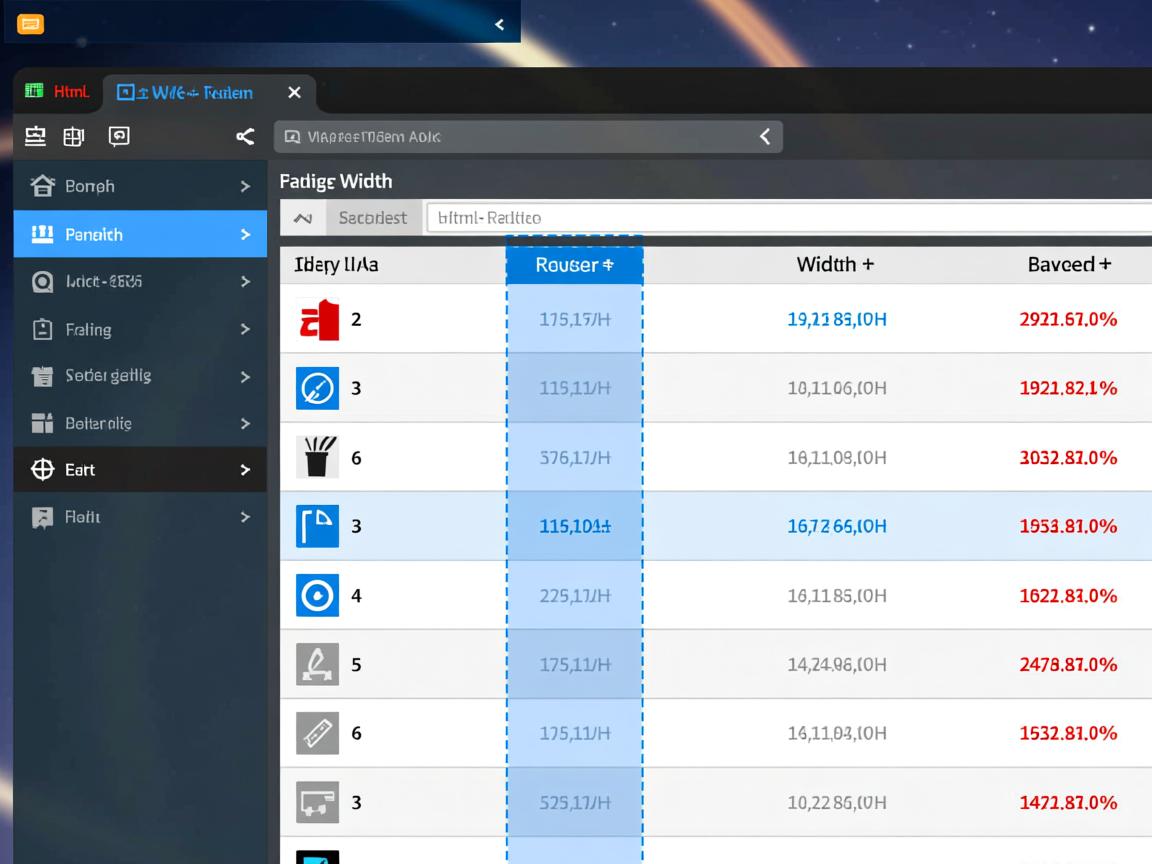Click the black pencil cup icon in row 6

click(x=318, y=458)
